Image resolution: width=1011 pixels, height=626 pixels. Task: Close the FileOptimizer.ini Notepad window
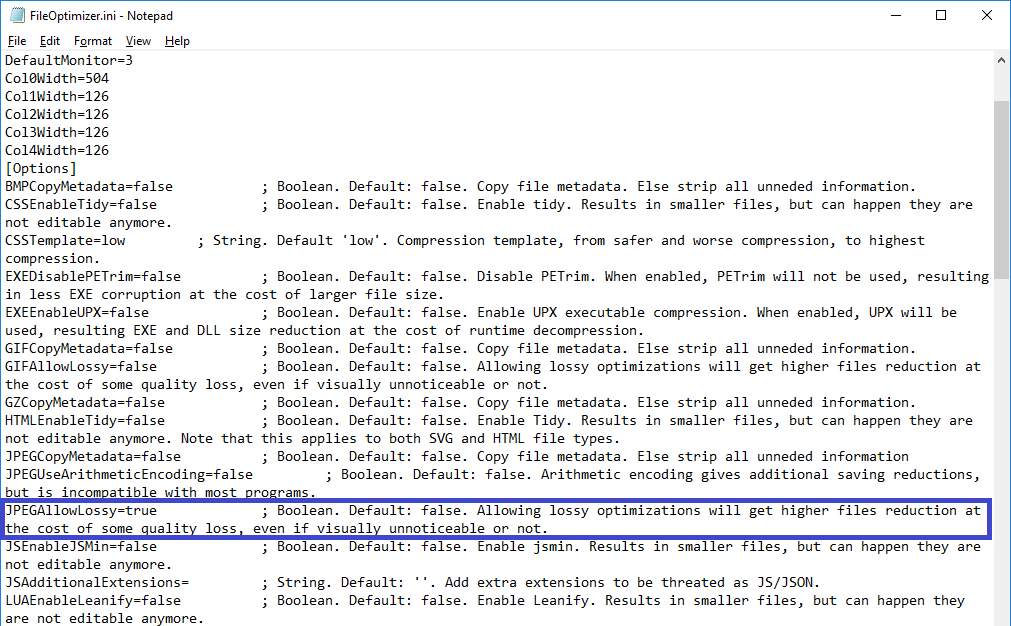(x=987, y=15)
